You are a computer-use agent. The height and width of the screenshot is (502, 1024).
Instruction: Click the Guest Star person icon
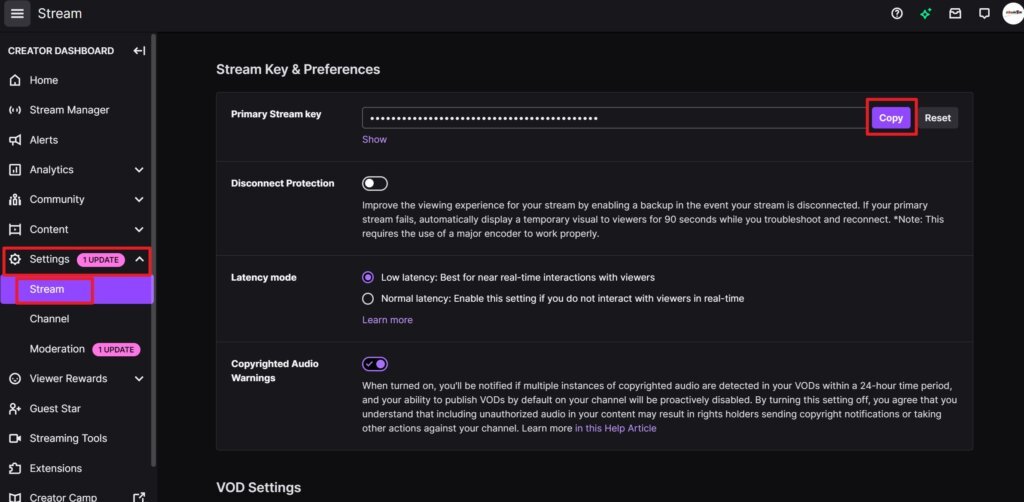coord(15,409)
